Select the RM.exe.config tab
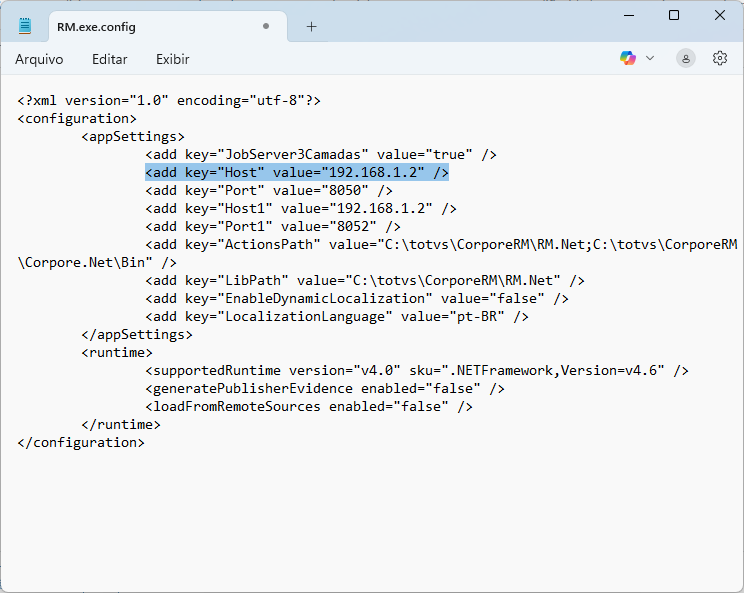Screen dimensions: 744x593 point(168,27)
